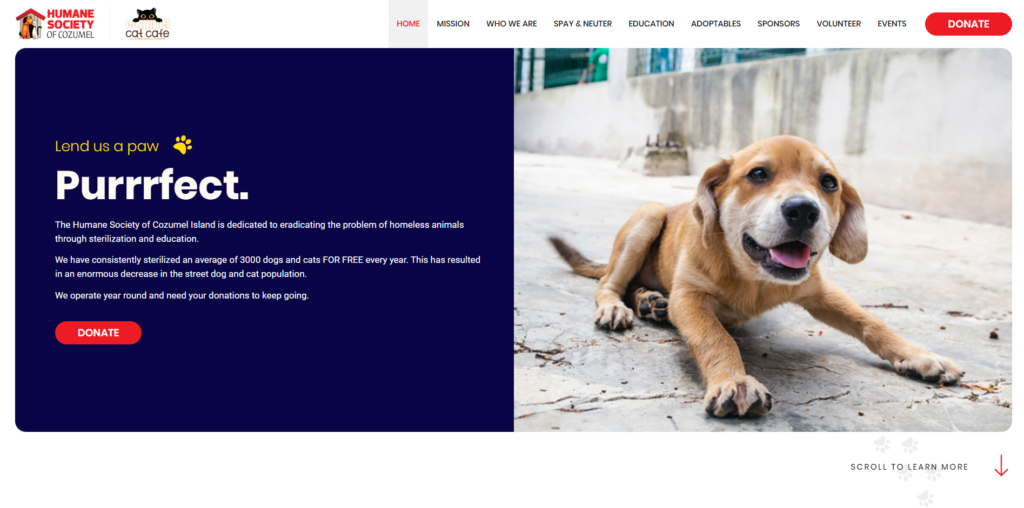This screenshot has height=508, width=1024.
Task: Open the Events page
Action: point(892,24)
